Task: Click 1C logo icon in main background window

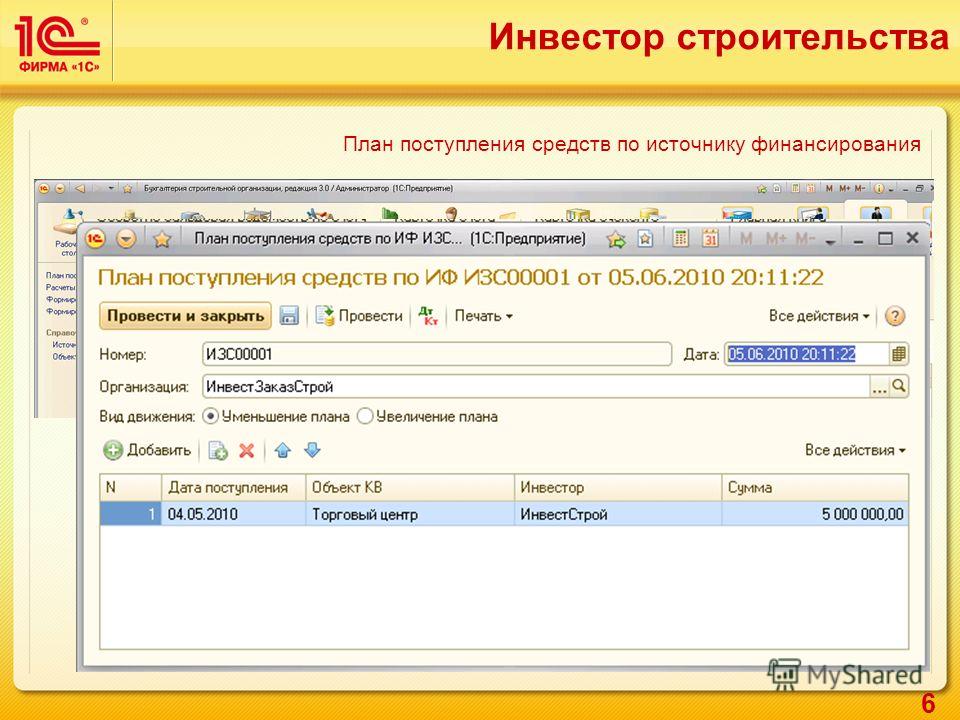Action: tap(45, 189)
